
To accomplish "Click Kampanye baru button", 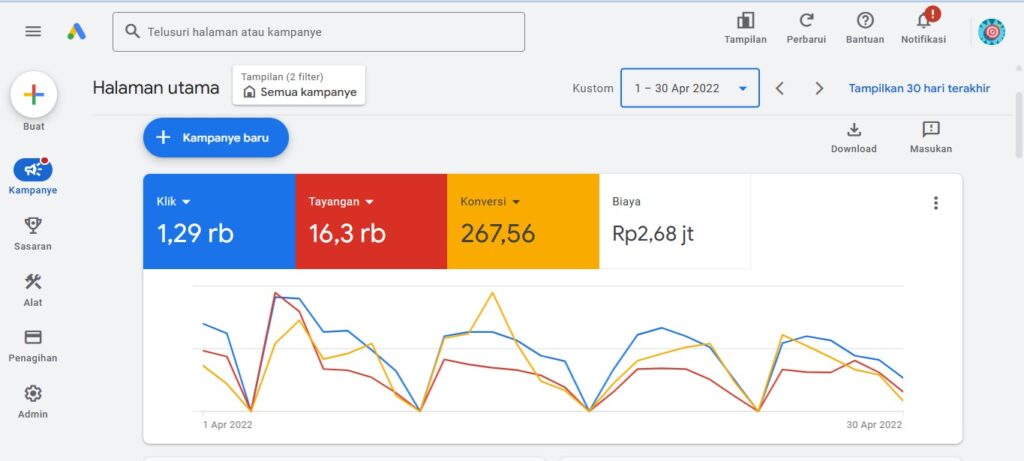I will click(216, 138).
